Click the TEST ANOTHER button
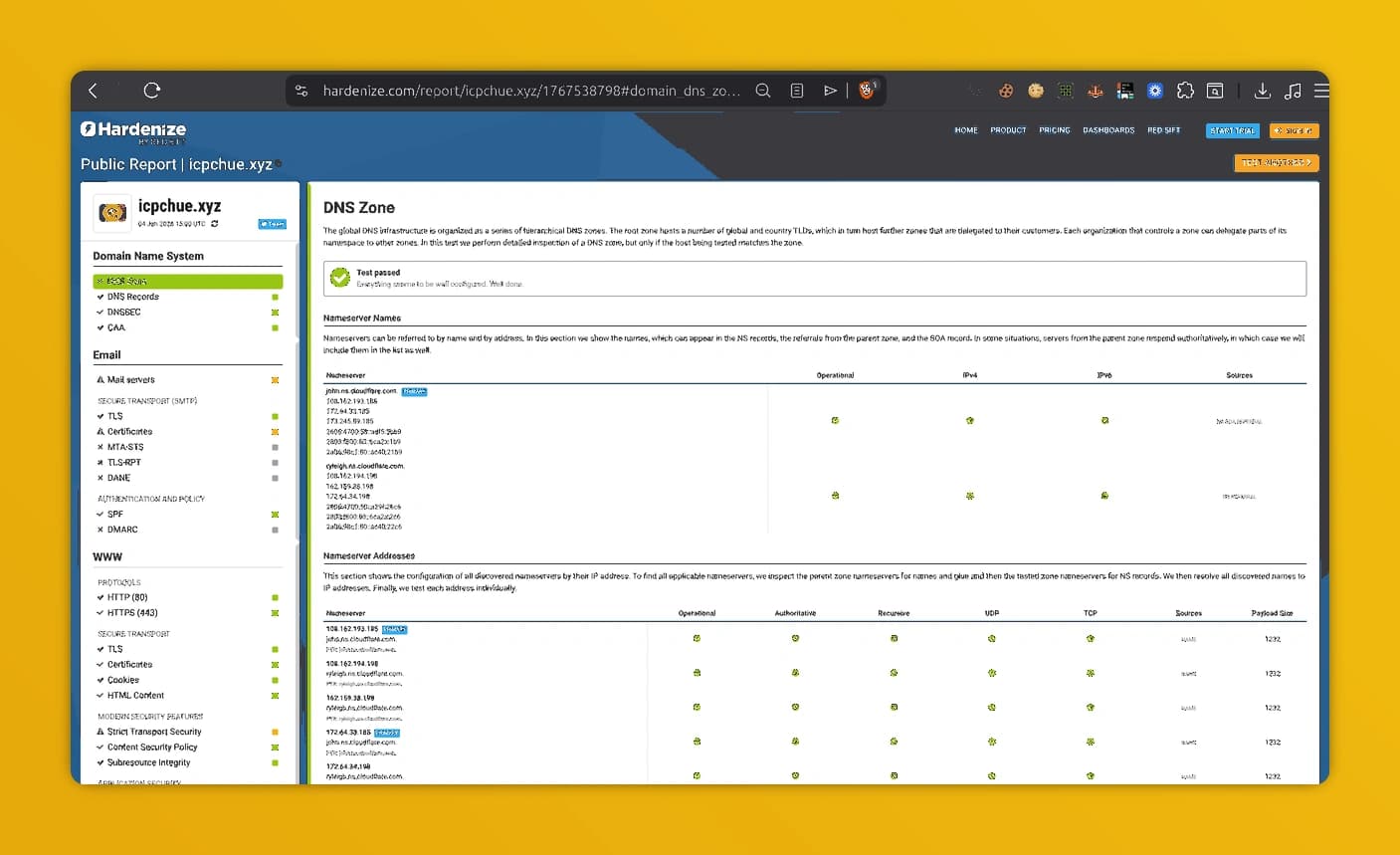The height and width of the screenshot is (855, 1400). [1277, 162]
